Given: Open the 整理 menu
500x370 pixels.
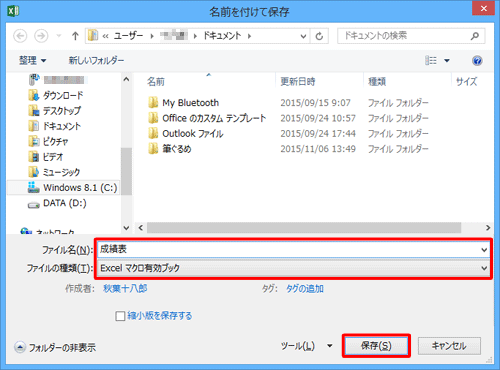Looking at the screenshot, I should 32,60.
